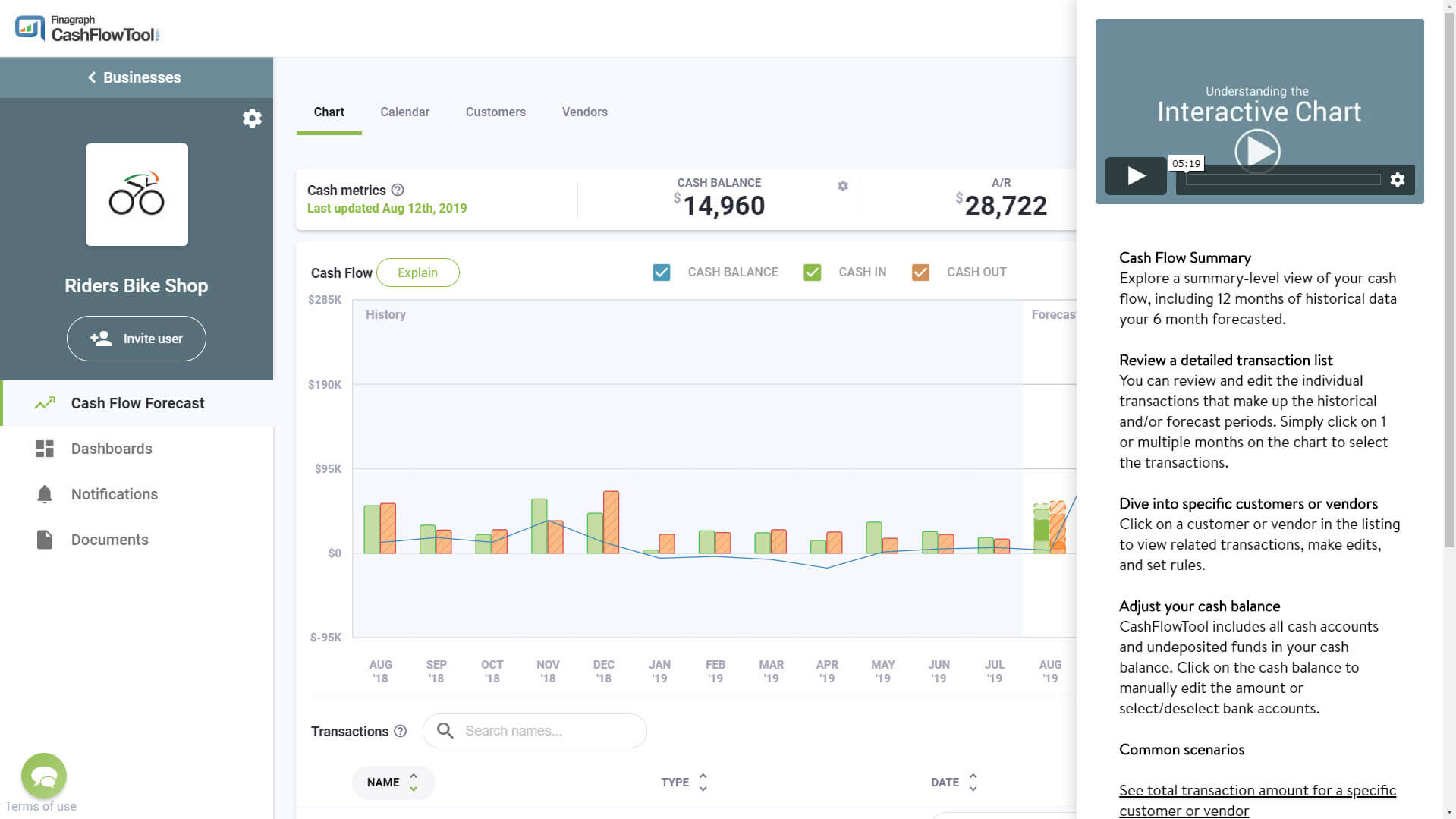The width and height of the screenshot is (1456, 819).
Task: Click the Explain button
Action: (x=417, y=272)
